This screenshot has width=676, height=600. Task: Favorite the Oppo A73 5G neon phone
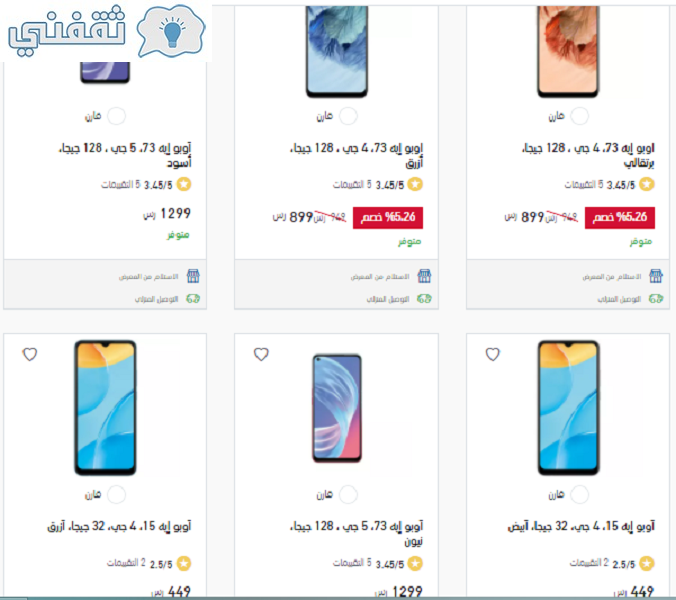coord(261,354)
